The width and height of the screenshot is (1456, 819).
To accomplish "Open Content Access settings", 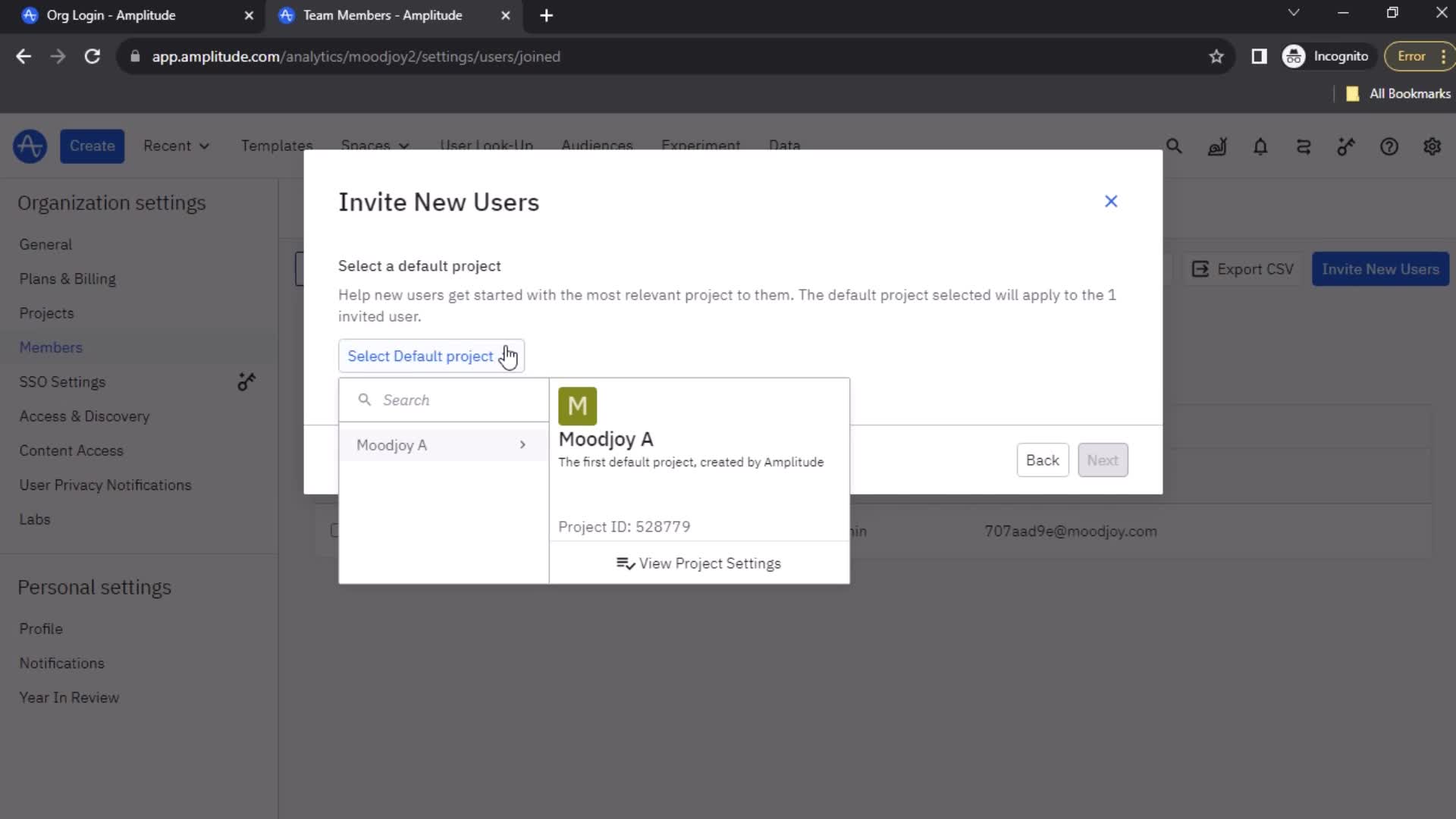I will click(x=71, y=450).
